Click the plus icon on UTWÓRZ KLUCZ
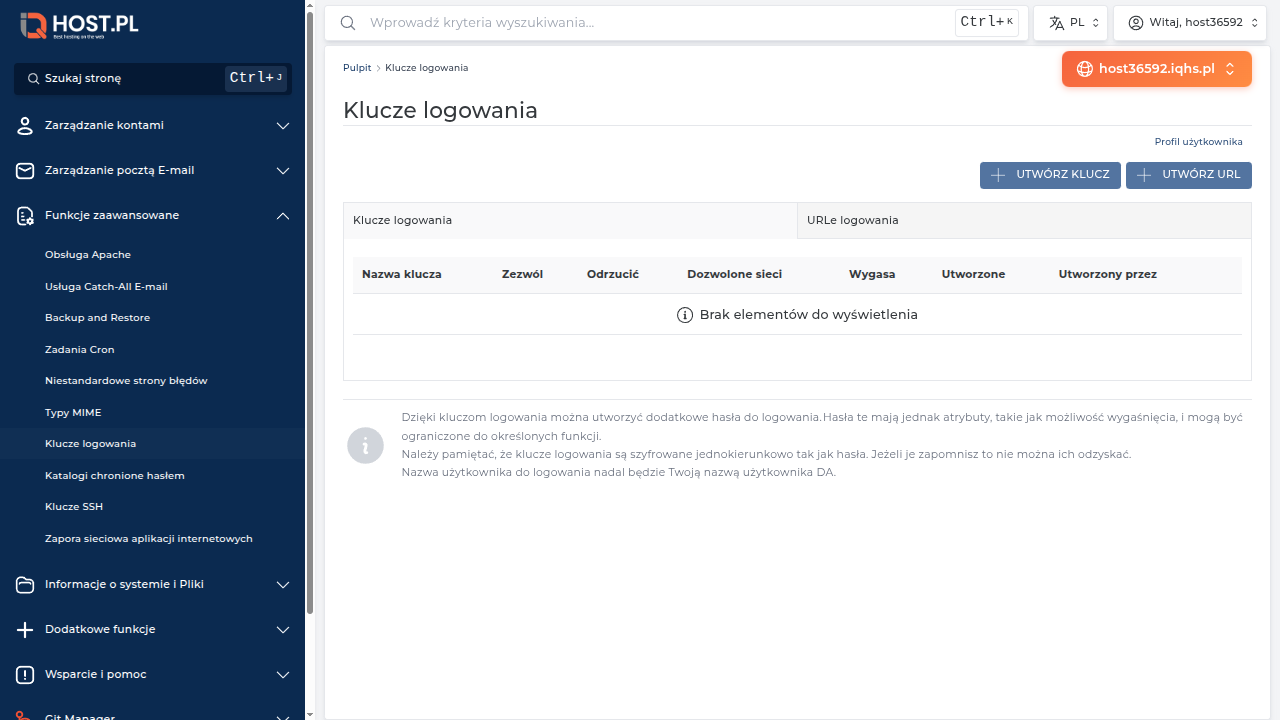This screenshot has height=720, width=1280. click(998, 175)
